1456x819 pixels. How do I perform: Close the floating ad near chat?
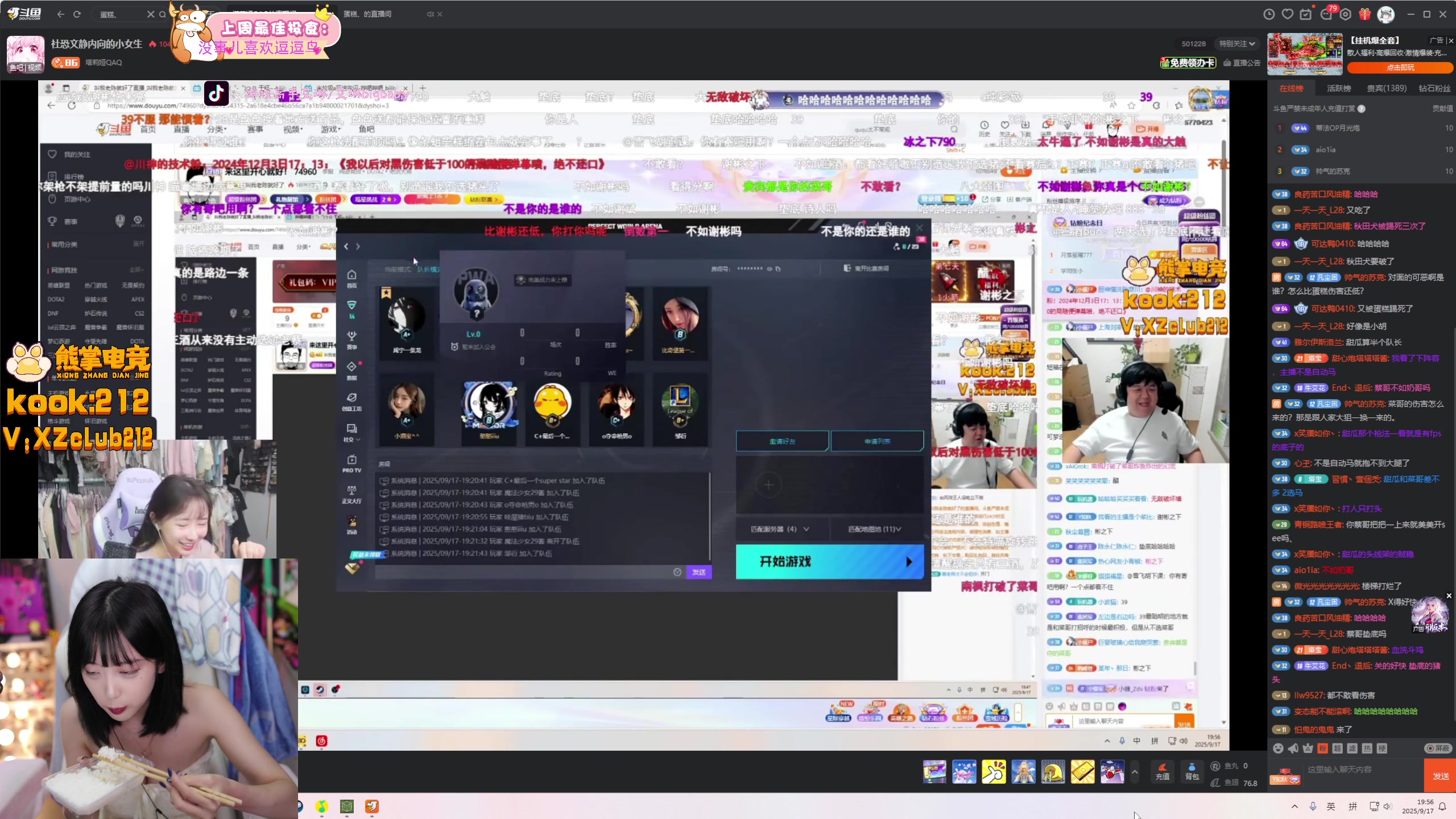[x=1449, y=595]
